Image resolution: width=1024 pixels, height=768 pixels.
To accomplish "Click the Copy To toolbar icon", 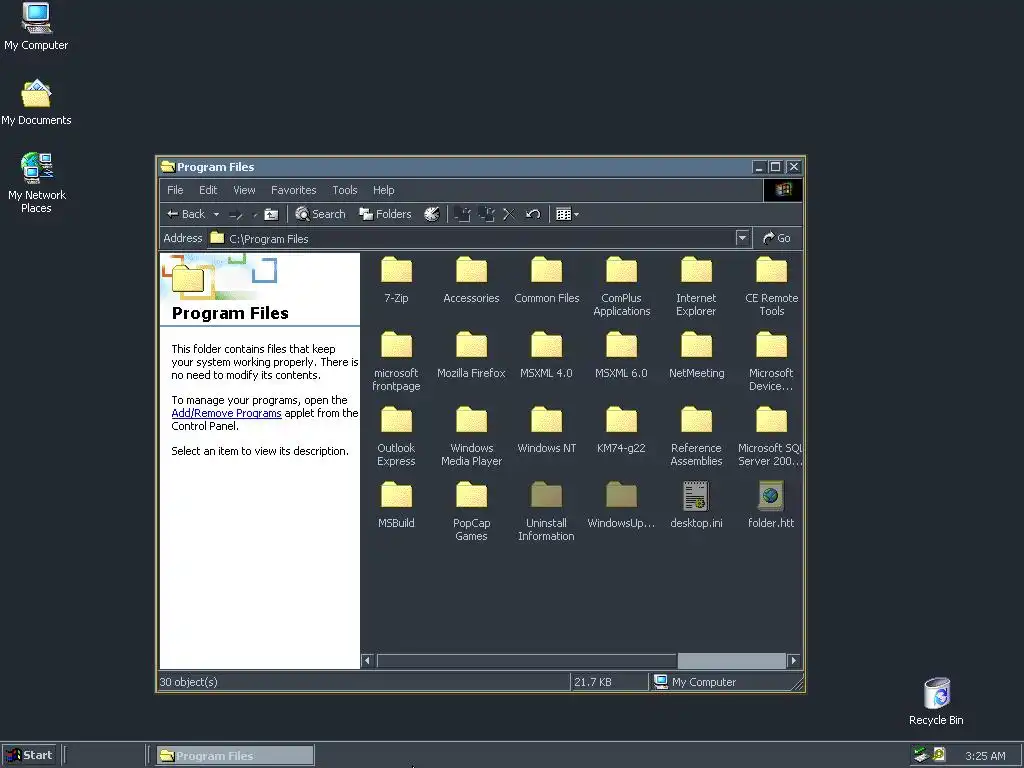I will (x=486, y=214).
